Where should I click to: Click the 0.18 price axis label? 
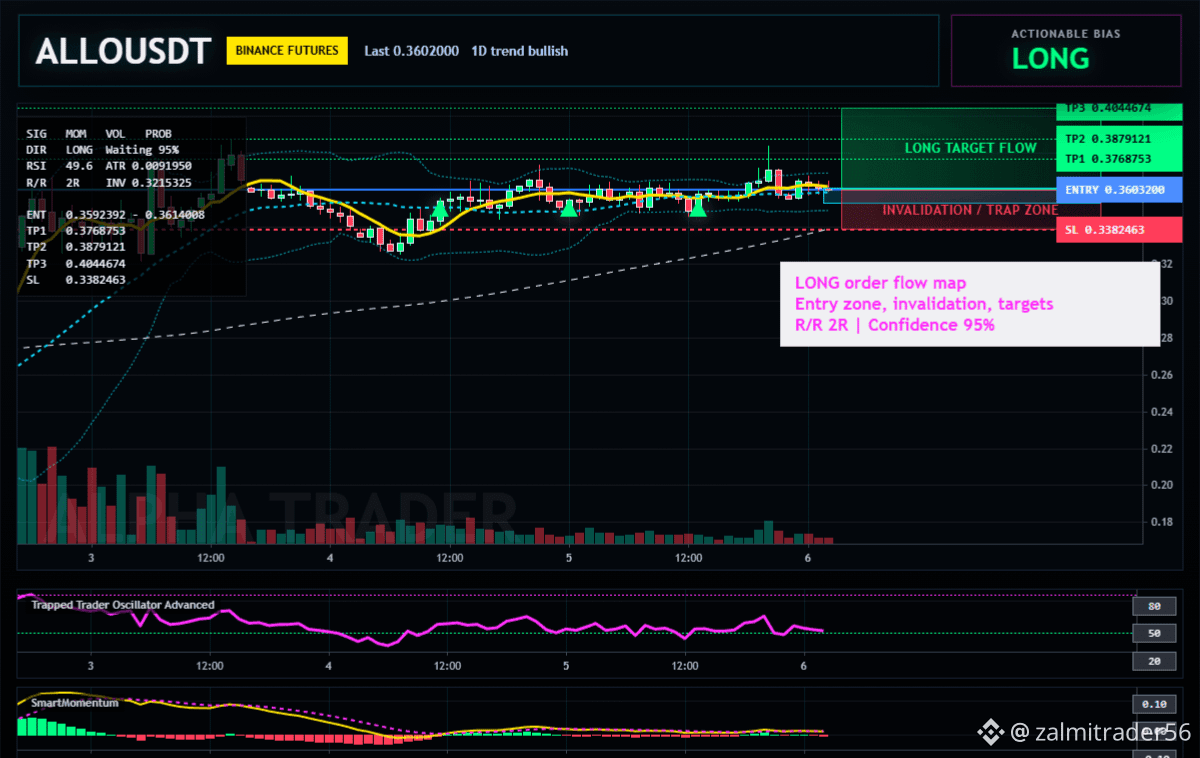[1161, 522]
